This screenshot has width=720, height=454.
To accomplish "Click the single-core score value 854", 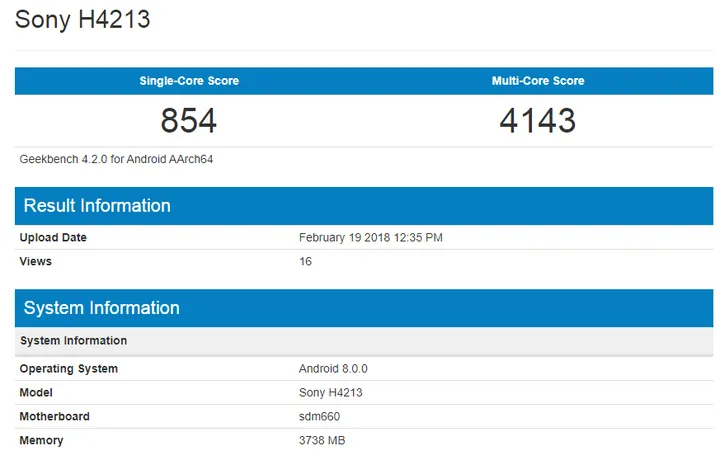I will [189, 120].
